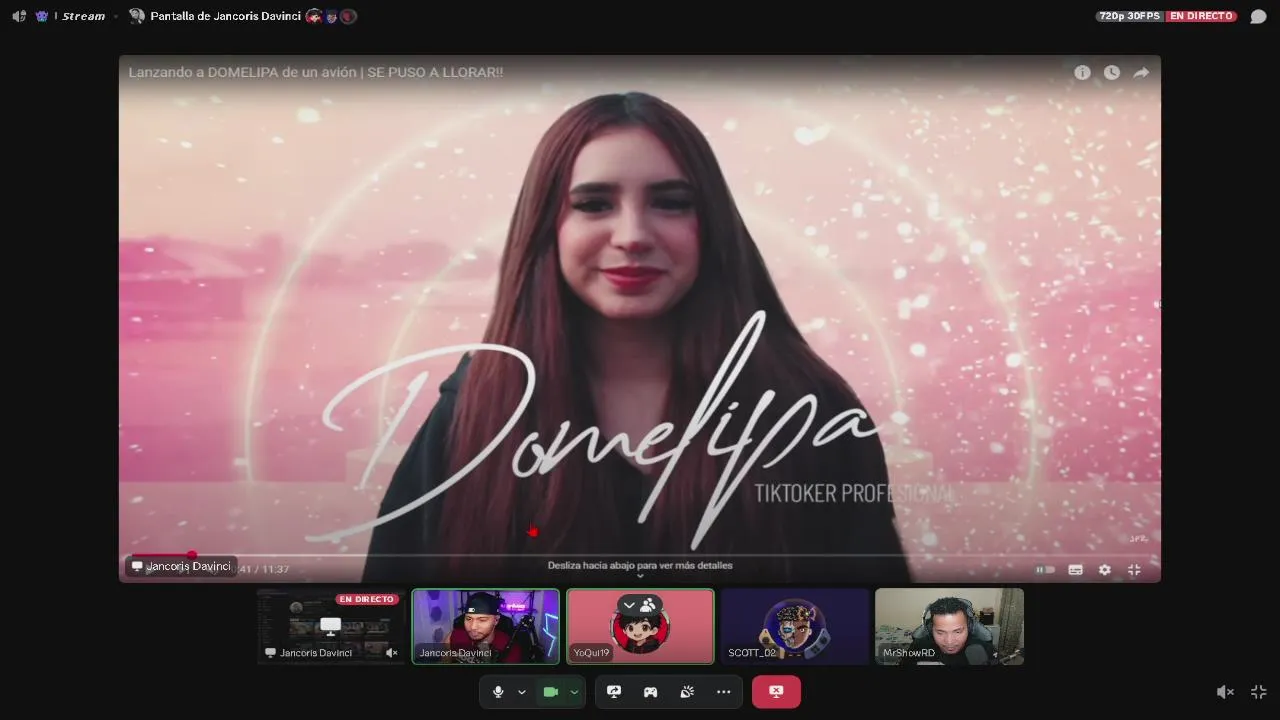Seek along the red video progress bar
Image resolution: width=1280 pixels, height=720 pixels.
coord(640,554)
